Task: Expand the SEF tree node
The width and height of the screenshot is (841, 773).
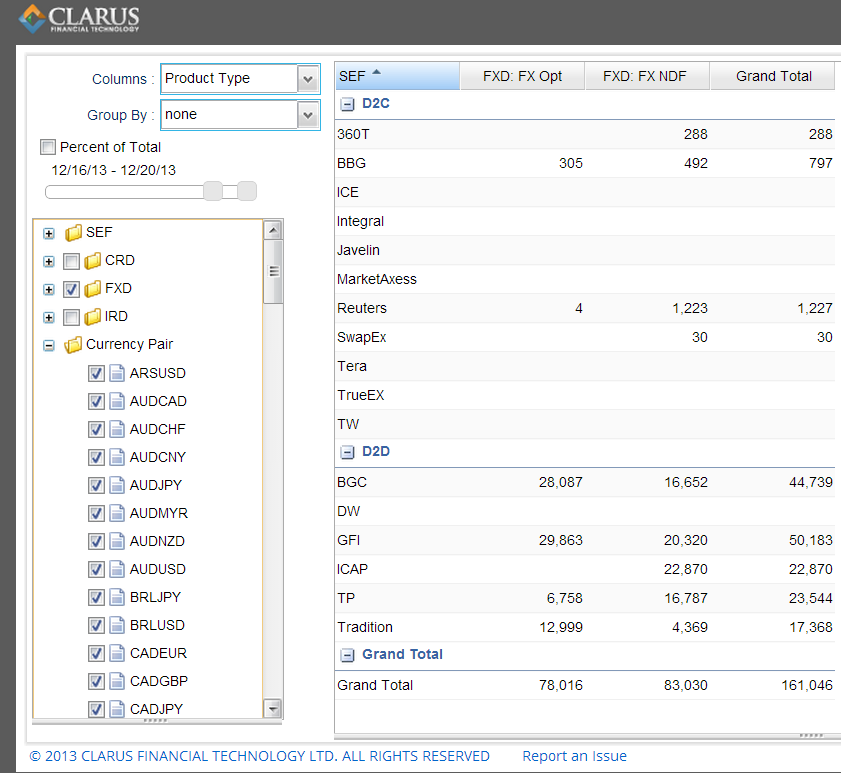Action: [49, 233]
